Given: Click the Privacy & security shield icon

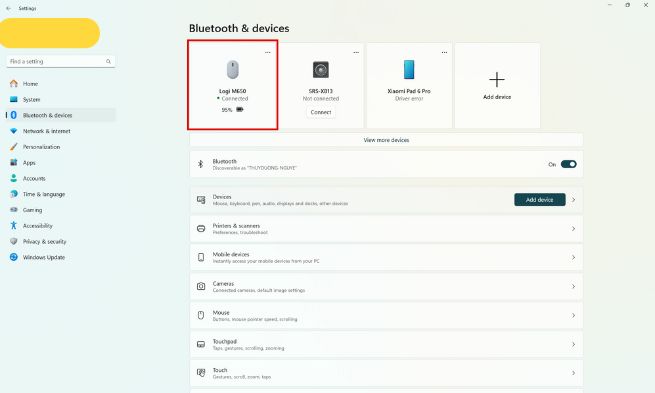Looking at the screenshot, I should pos(14,241).
